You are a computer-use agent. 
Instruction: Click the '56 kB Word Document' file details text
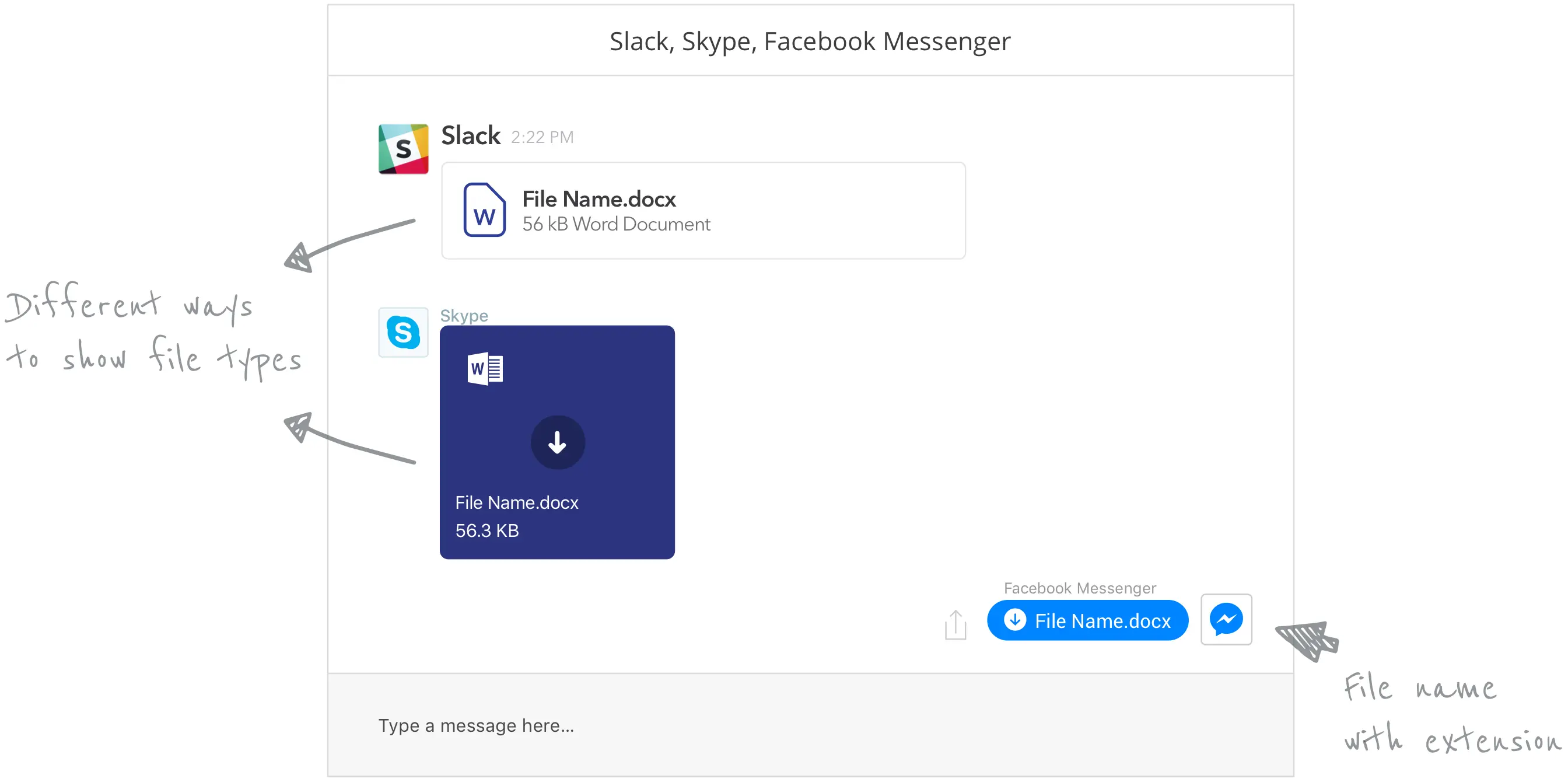pyautogui.click(x=616, y=224)
